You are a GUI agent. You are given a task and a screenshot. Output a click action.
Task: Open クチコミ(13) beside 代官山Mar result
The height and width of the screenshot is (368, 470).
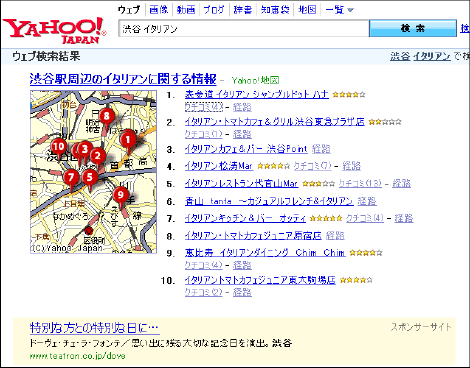(360, 183)
